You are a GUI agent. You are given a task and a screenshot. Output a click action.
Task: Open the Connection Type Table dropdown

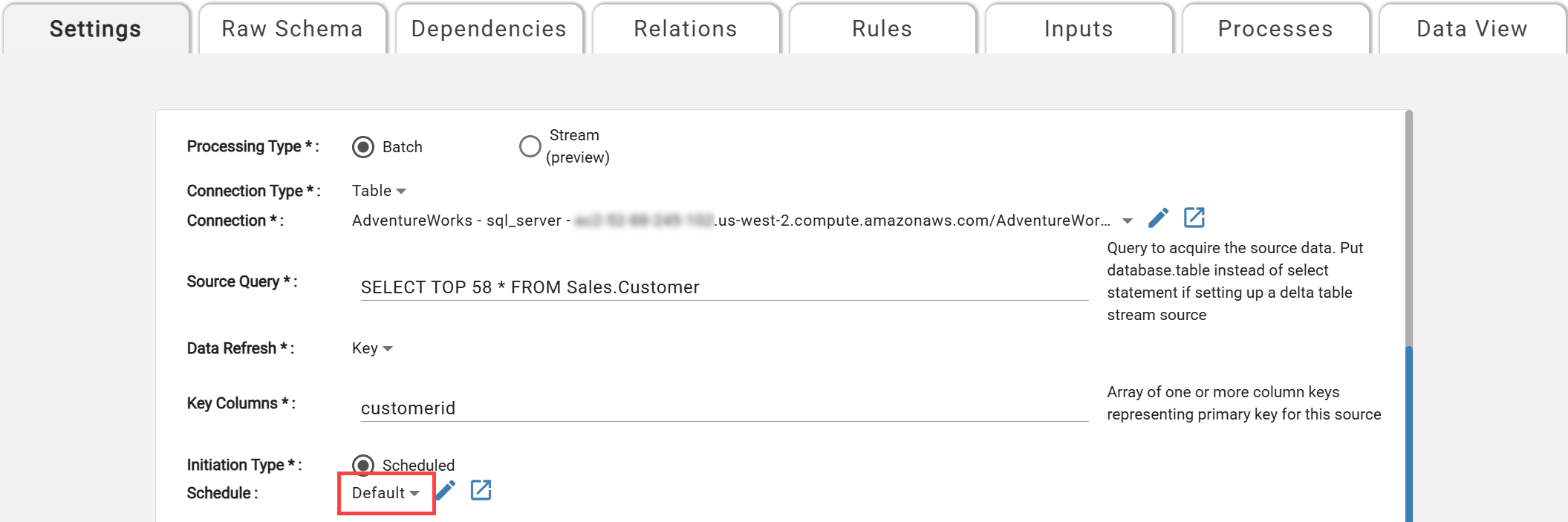pyautogui.click(x=379, y=191)
